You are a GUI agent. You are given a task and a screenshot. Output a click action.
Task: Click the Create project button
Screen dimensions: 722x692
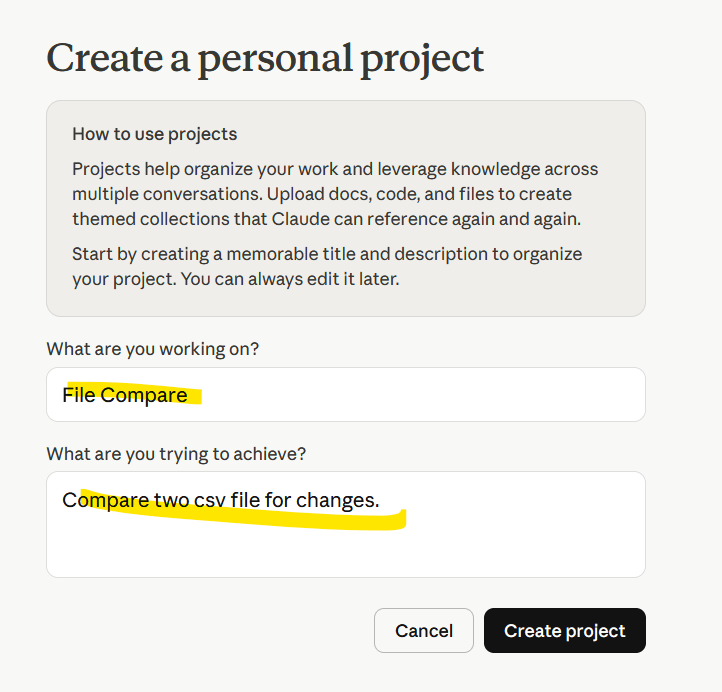564,631
